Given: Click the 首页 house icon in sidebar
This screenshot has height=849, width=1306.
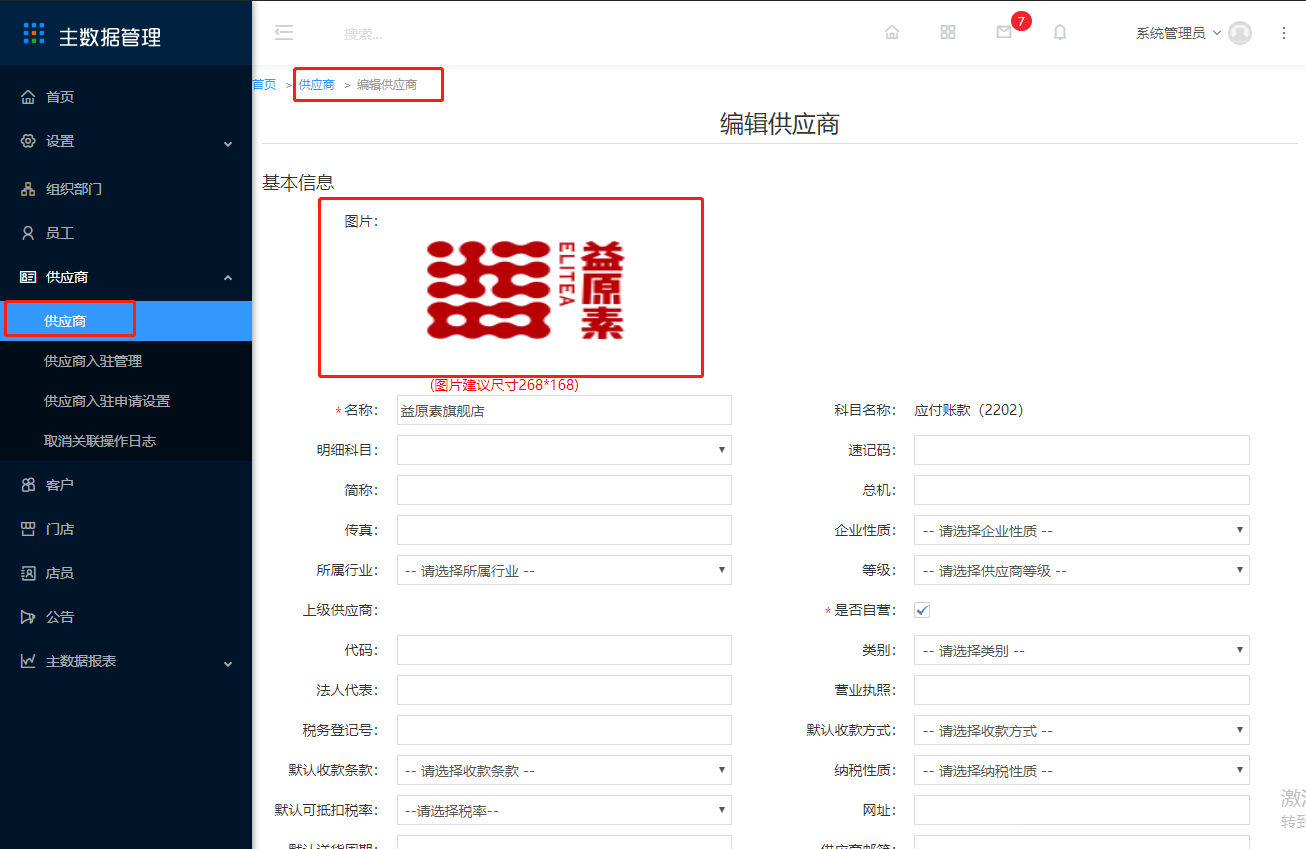Looking at the screenshot, I should 28,97.
